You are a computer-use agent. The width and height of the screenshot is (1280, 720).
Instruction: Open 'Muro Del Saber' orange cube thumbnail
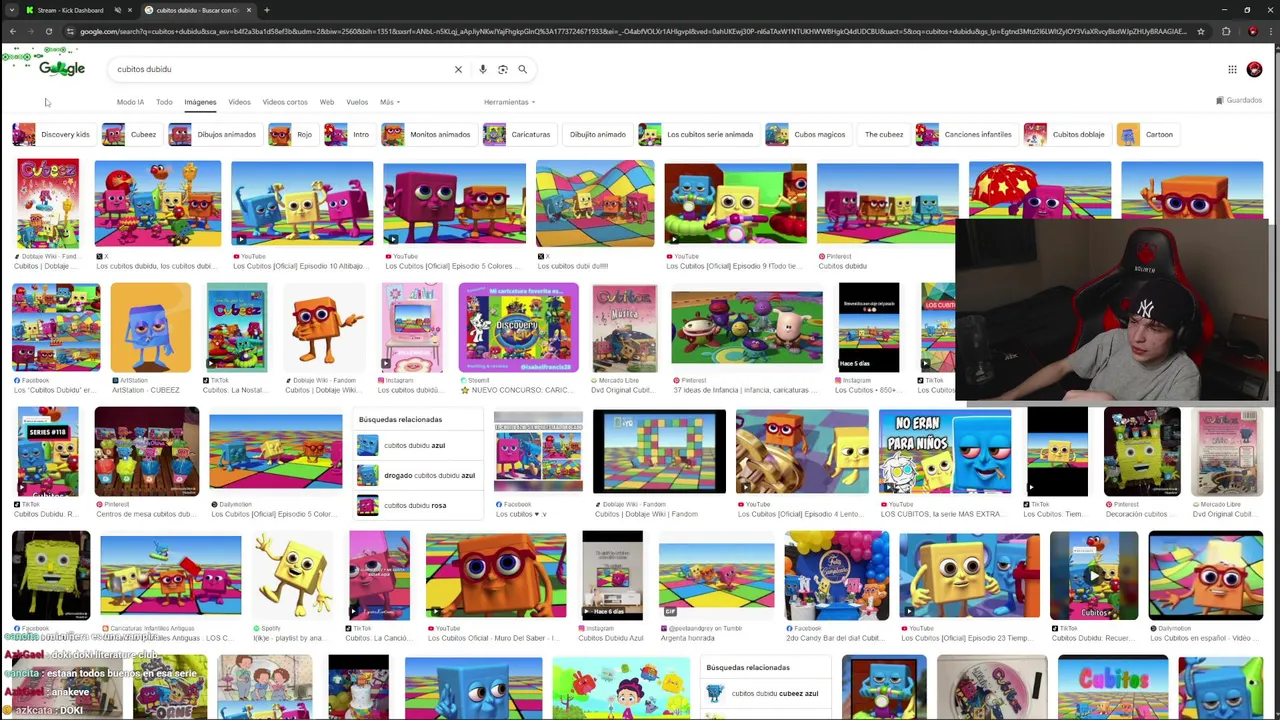click(x=496, y=575)
